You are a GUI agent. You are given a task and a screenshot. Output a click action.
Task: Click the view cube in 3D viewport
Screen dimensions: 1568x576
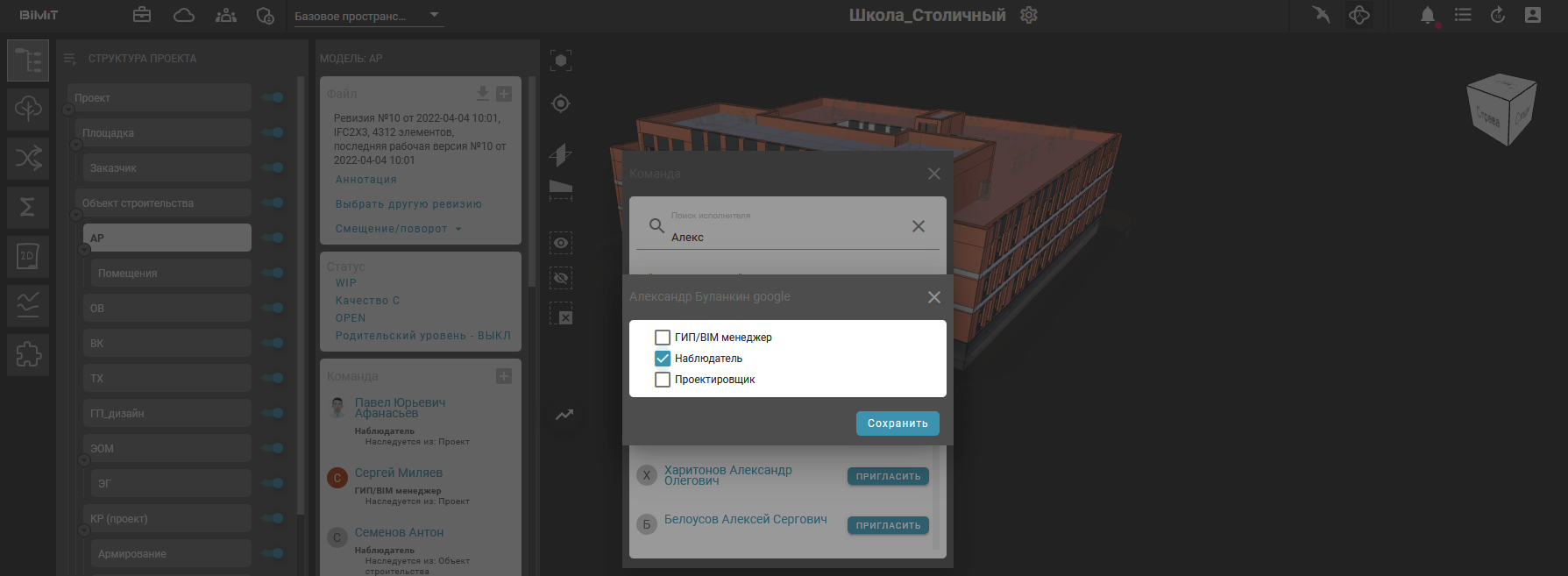1501,110
